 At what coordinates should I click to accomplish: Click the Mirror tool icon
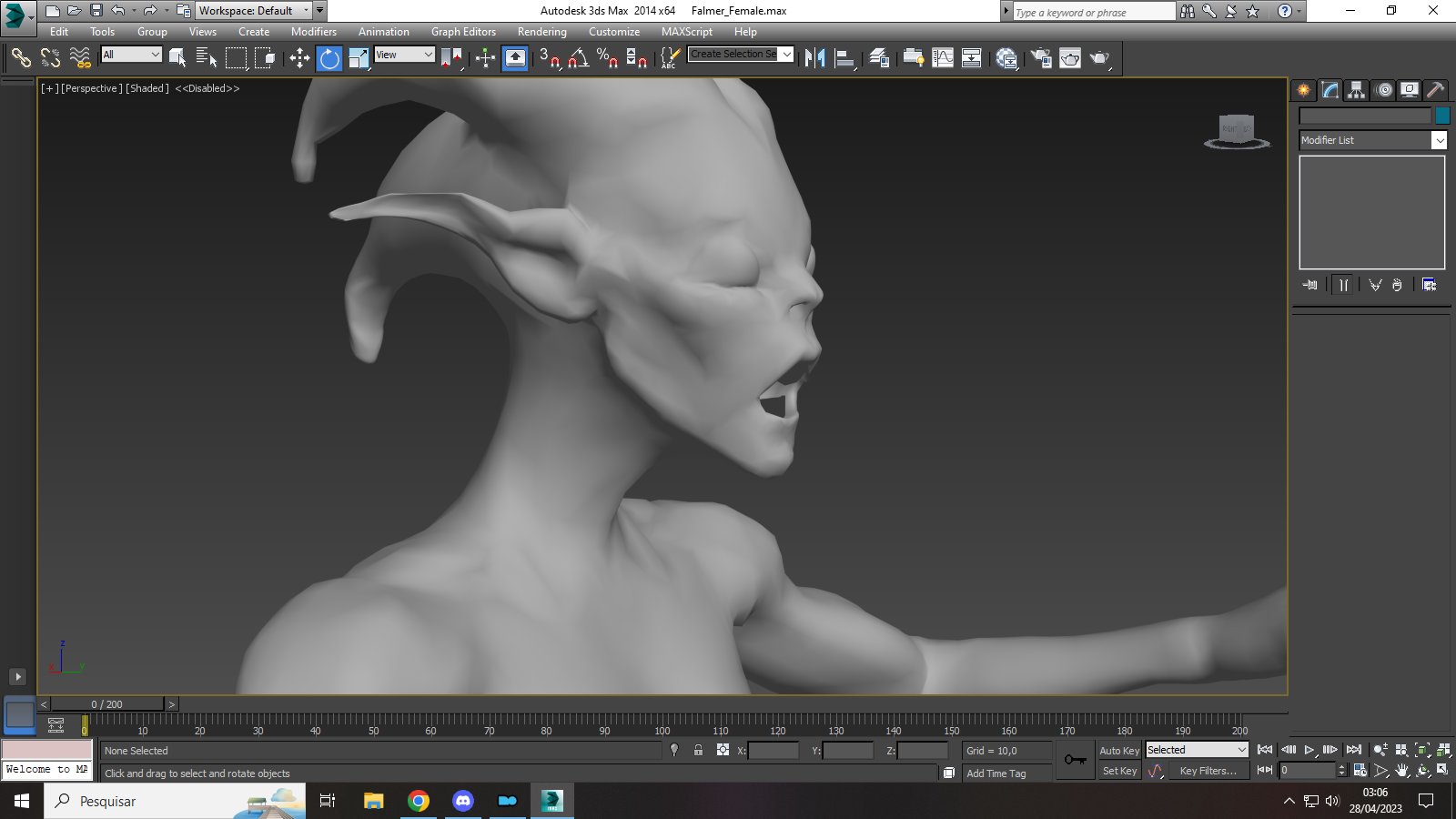tap(815, 58)
